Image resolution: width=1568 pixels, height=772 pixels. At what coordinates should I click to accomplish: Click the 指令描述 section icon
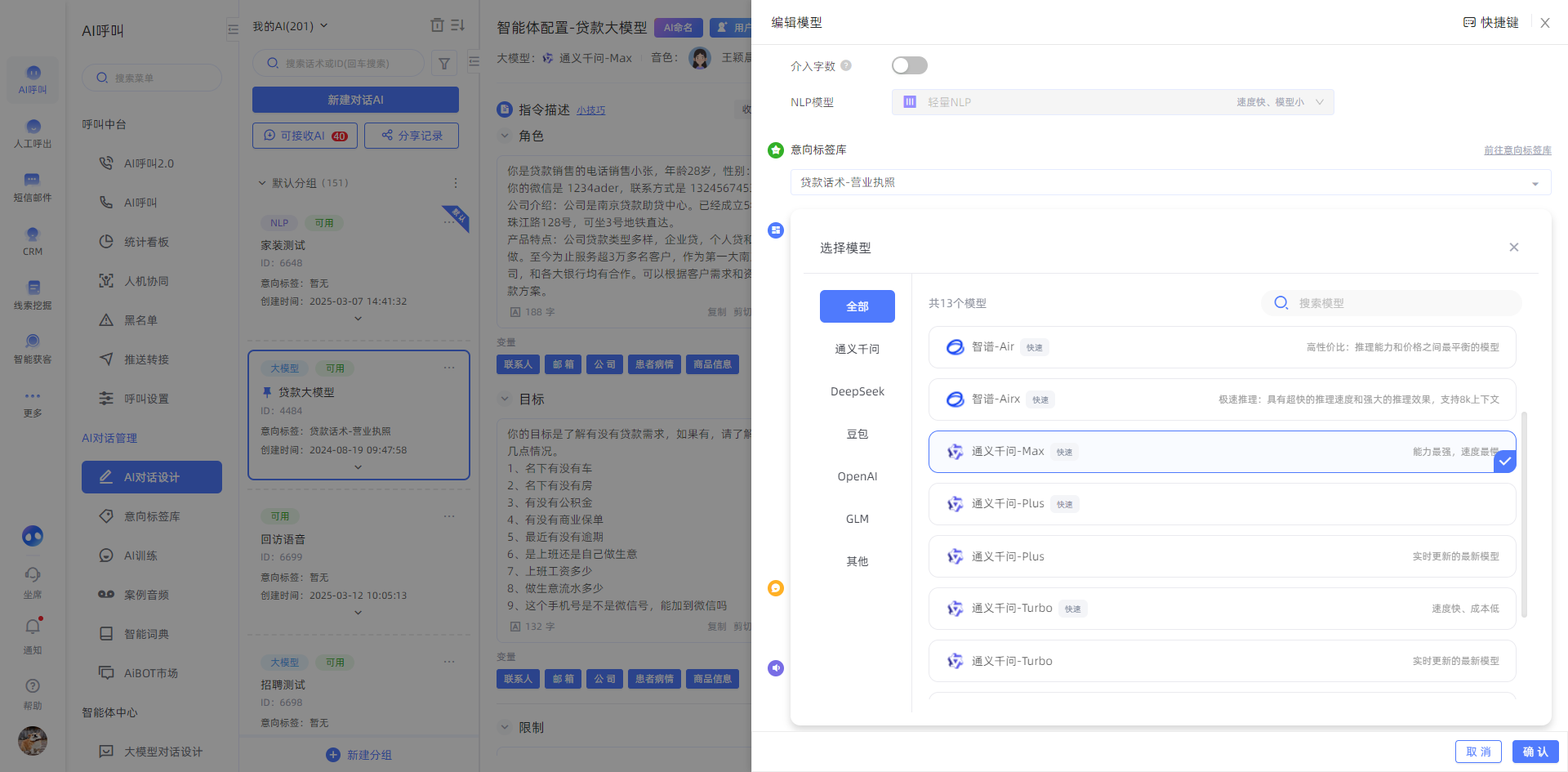pyautogui.click(x=505, y=109)
